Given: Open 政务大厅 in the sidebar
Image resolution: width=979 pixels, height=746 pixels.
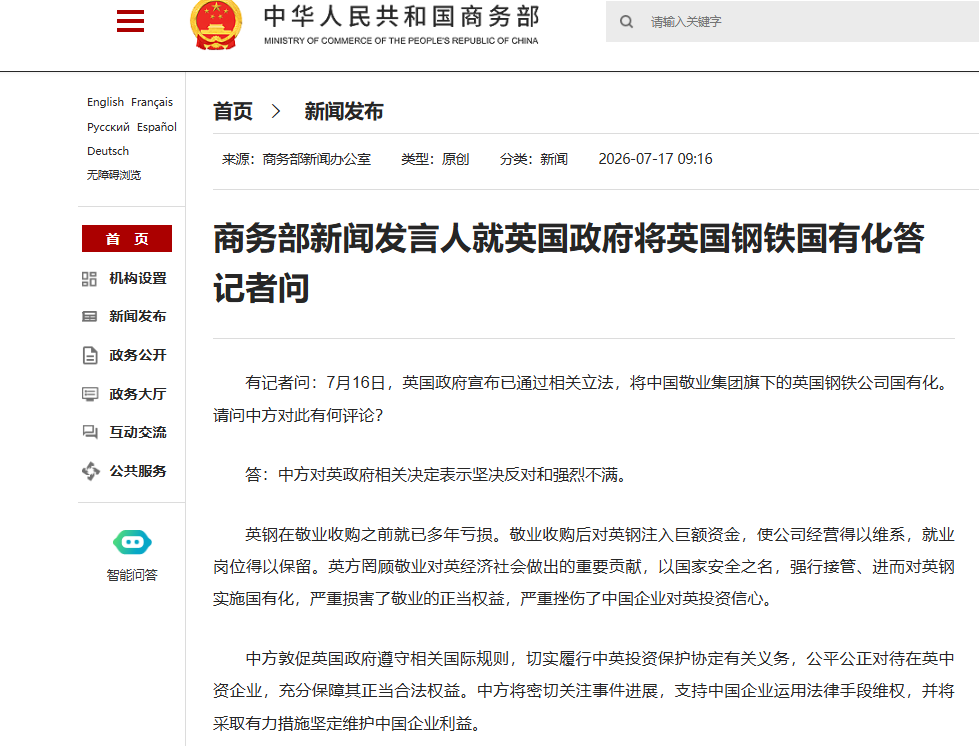Looking at the screenshot, I should [x=138, y=394].
